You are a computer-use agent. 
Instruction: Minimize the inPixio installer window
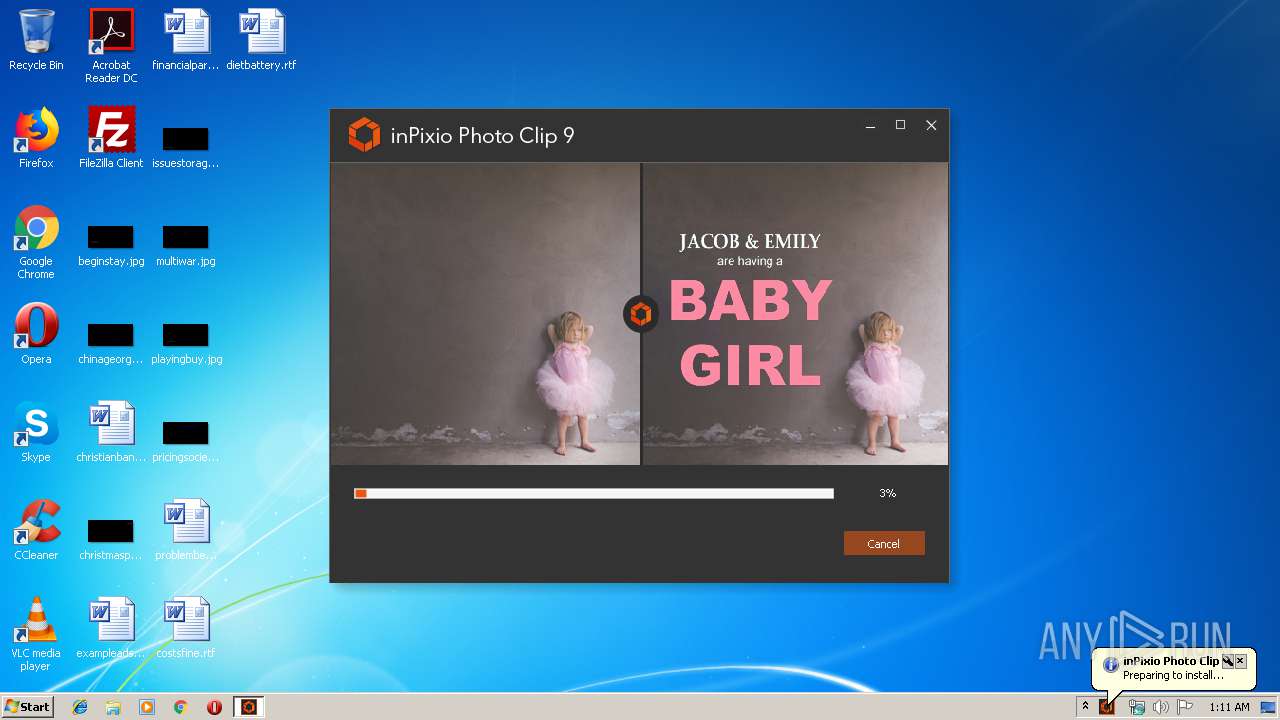[x=870, y=126]
